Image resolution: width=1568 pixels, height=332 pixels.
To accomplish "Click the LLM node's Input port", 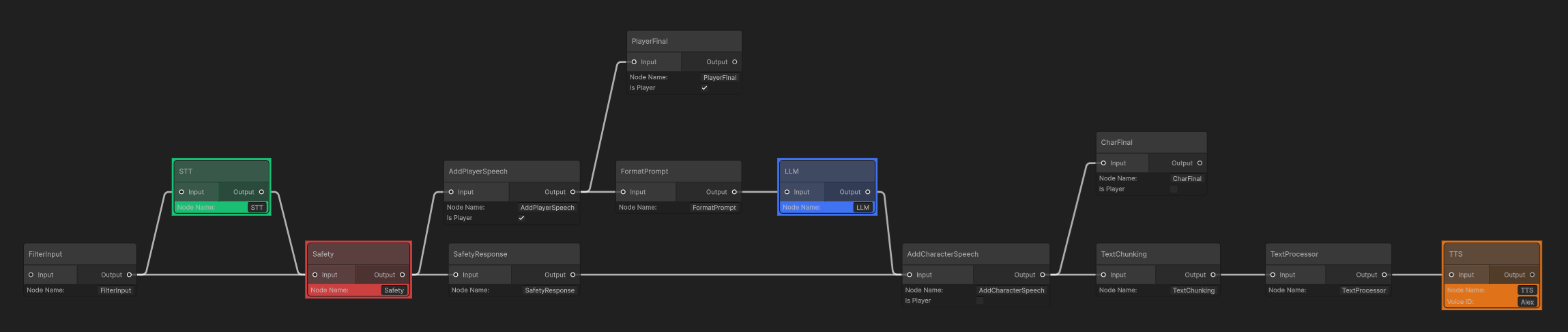I will pyautogui.click(x=787, y=192).
